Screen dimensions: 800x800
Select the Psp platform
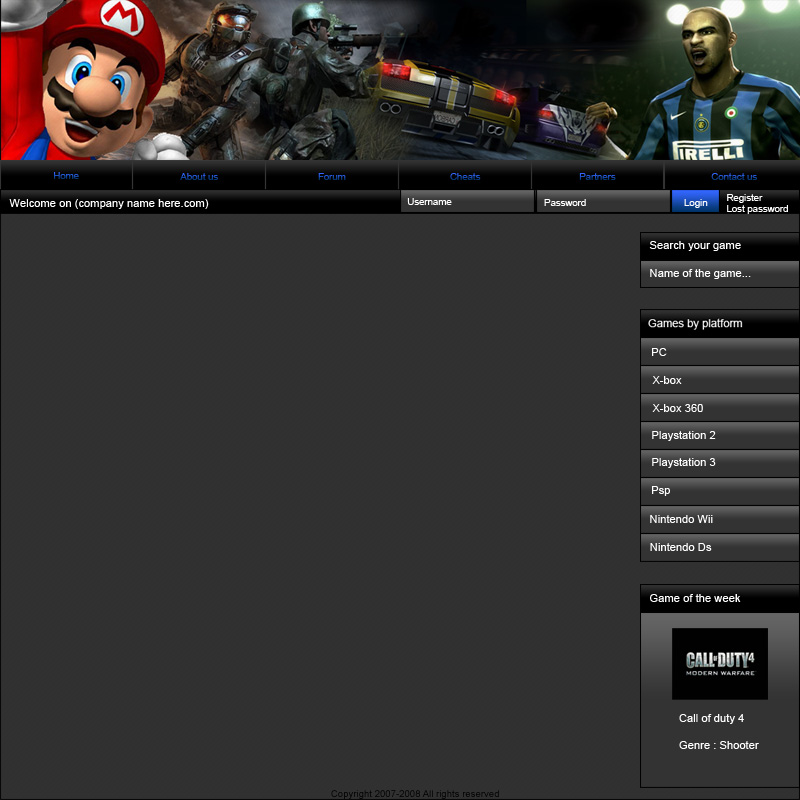[719, 491]
